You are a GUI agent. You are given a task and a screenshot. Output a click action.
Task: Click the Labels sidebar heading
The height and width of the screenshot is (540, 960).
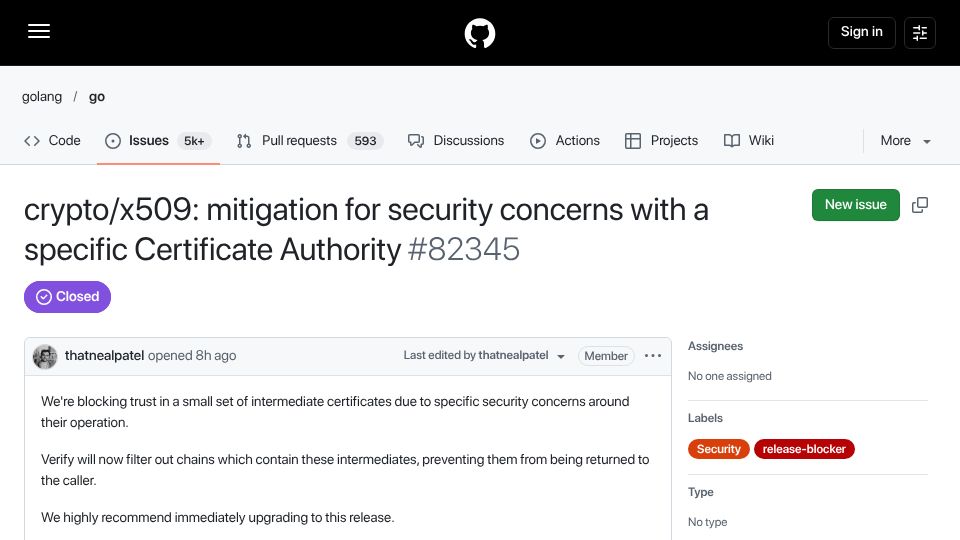[705, 418]
